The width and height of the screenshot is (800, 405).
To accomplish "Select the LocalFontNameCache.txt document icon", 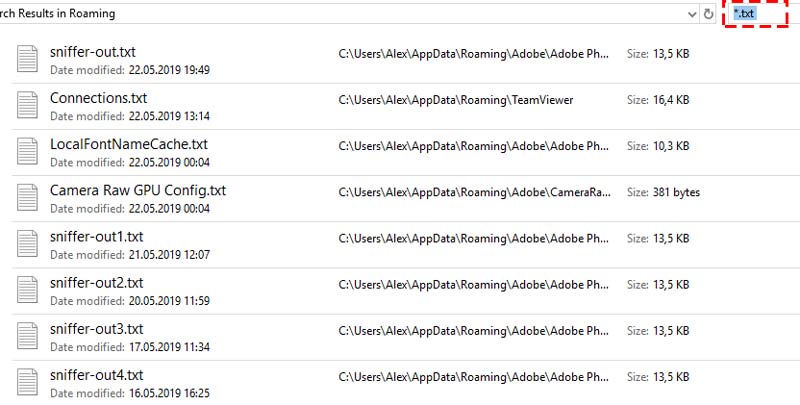I will pos(27,151).
